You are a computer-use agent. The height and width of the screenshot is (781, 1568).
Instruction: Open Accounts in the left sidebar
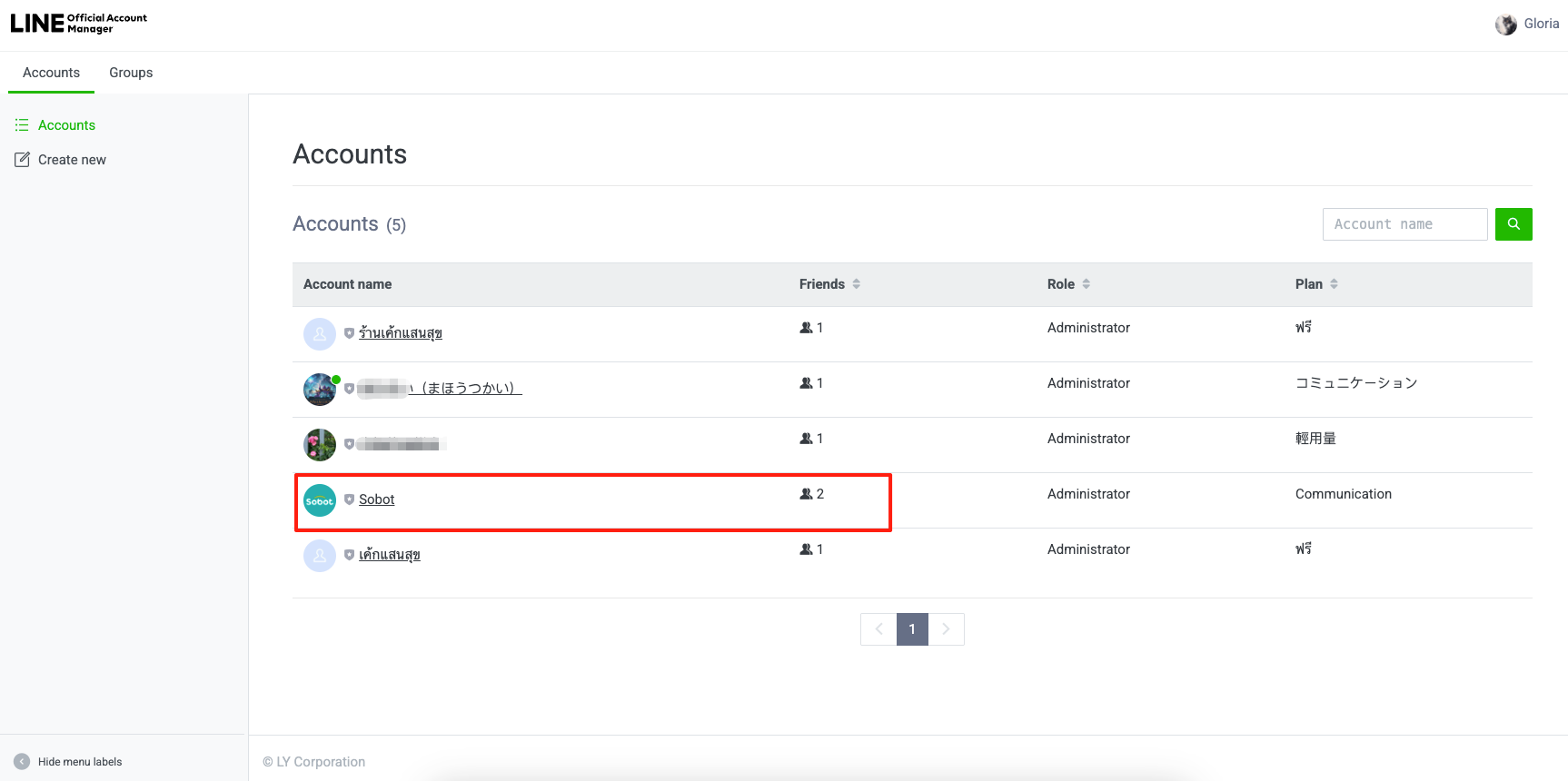click(x=66, y=125)
